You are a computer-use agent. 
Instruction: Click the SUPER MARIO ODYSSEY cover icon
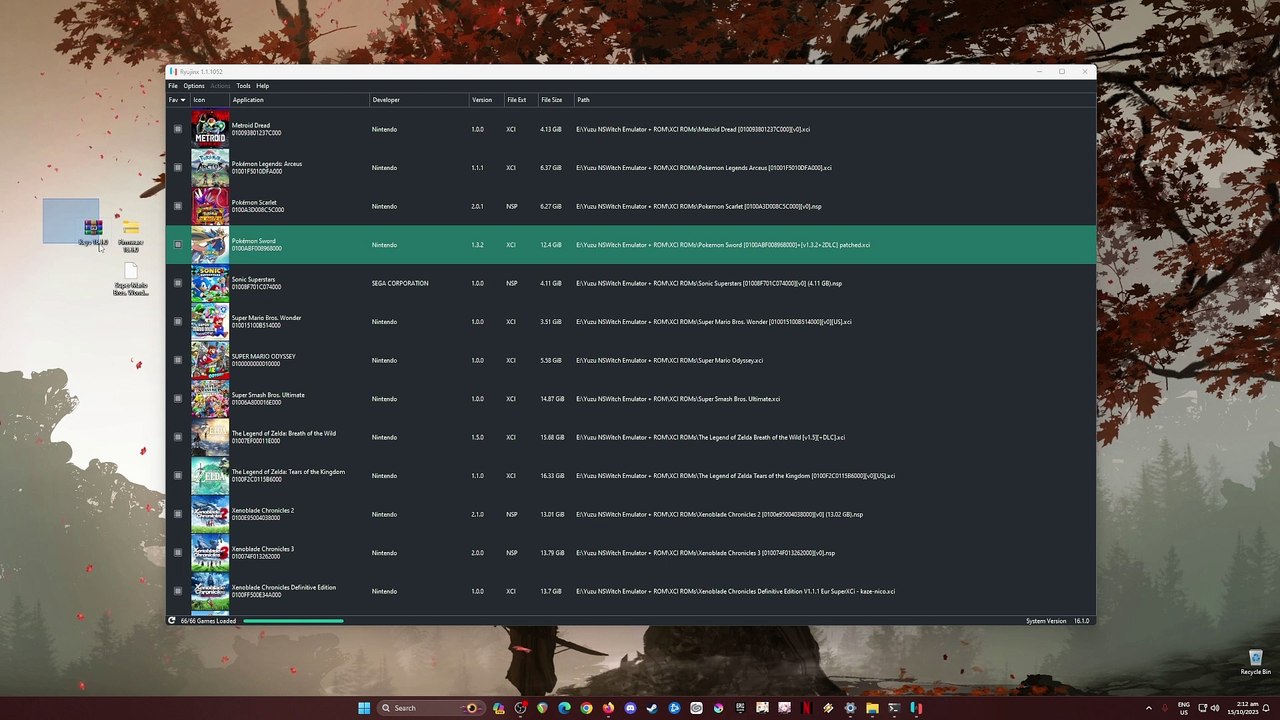pos(210,360)
